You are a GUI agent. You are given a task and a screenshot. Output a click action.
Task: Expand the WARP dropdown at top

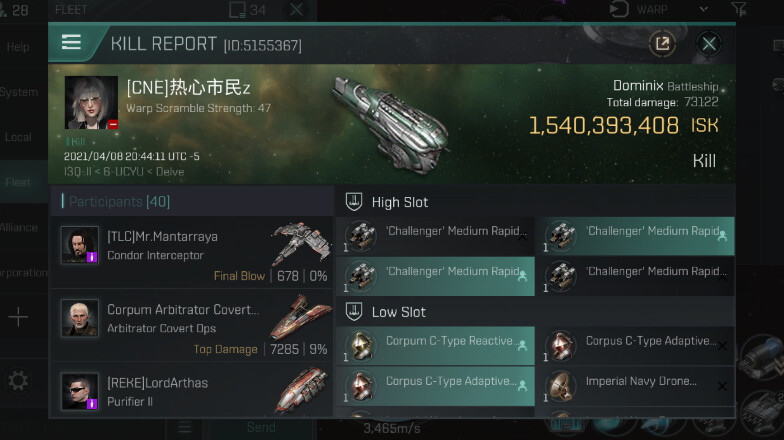(x=704, y=10)
